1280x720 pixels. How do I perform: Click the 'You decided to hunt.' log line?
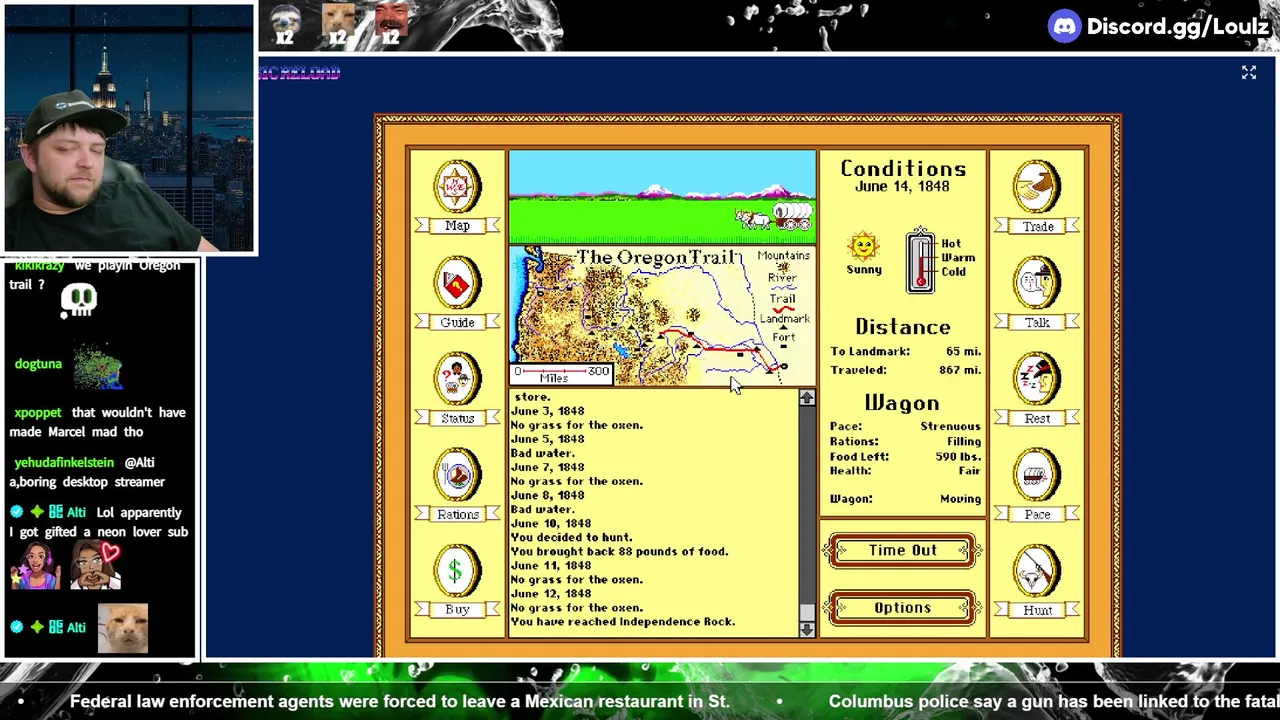point(571,538)
